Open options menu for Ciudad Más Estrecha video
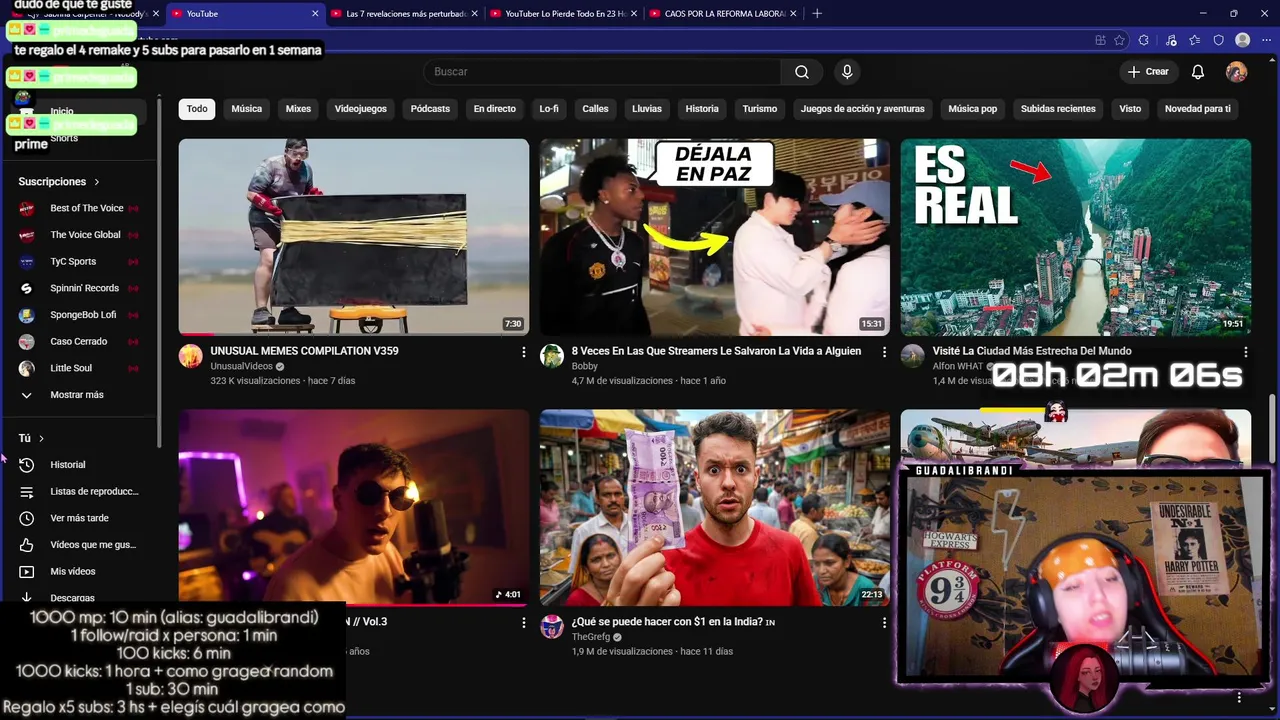The height and width of the screenshot is (720, 1280). 1245,352
